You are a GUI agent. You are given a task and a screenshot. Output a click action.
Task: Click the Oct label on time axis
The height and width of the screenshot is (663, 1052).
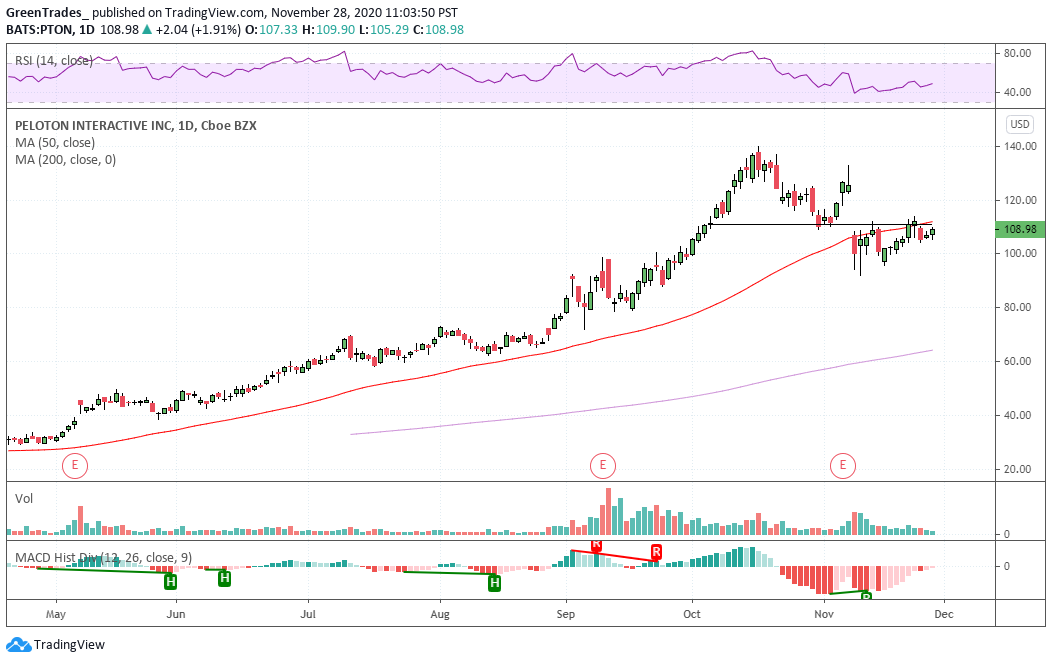(x=692, y=614)
